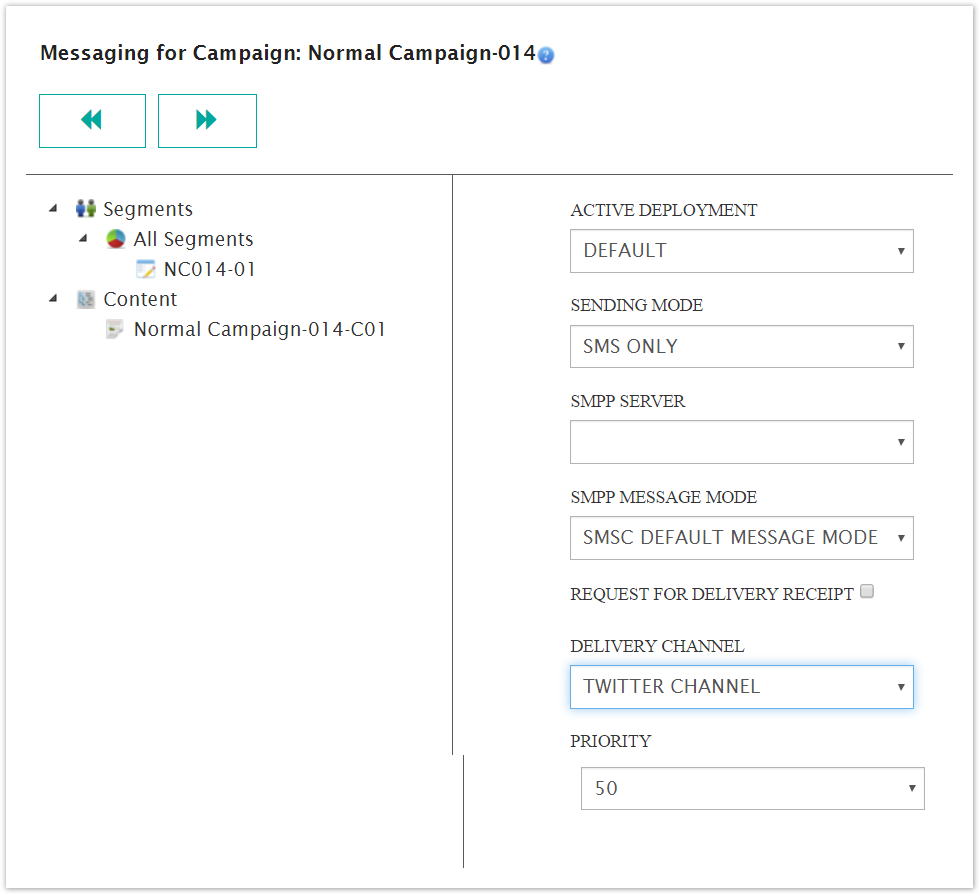Click the Content node icon
979x894 pixels.
[x=85, y=298]
